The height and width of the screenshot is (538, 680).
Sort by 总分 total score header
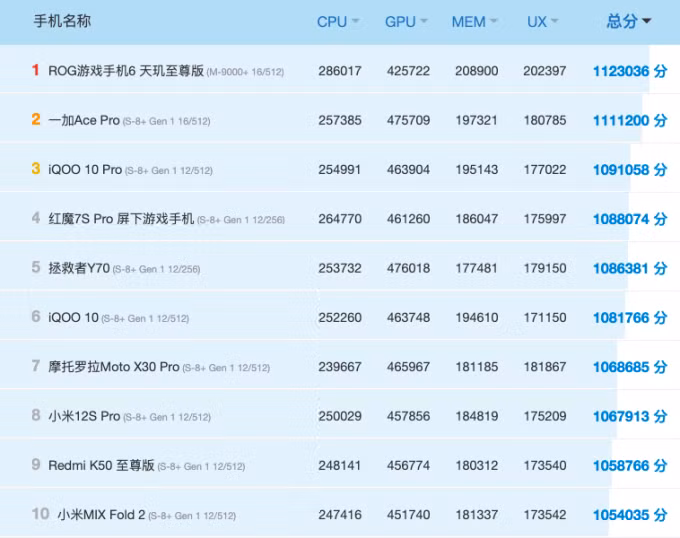point(629,21)
